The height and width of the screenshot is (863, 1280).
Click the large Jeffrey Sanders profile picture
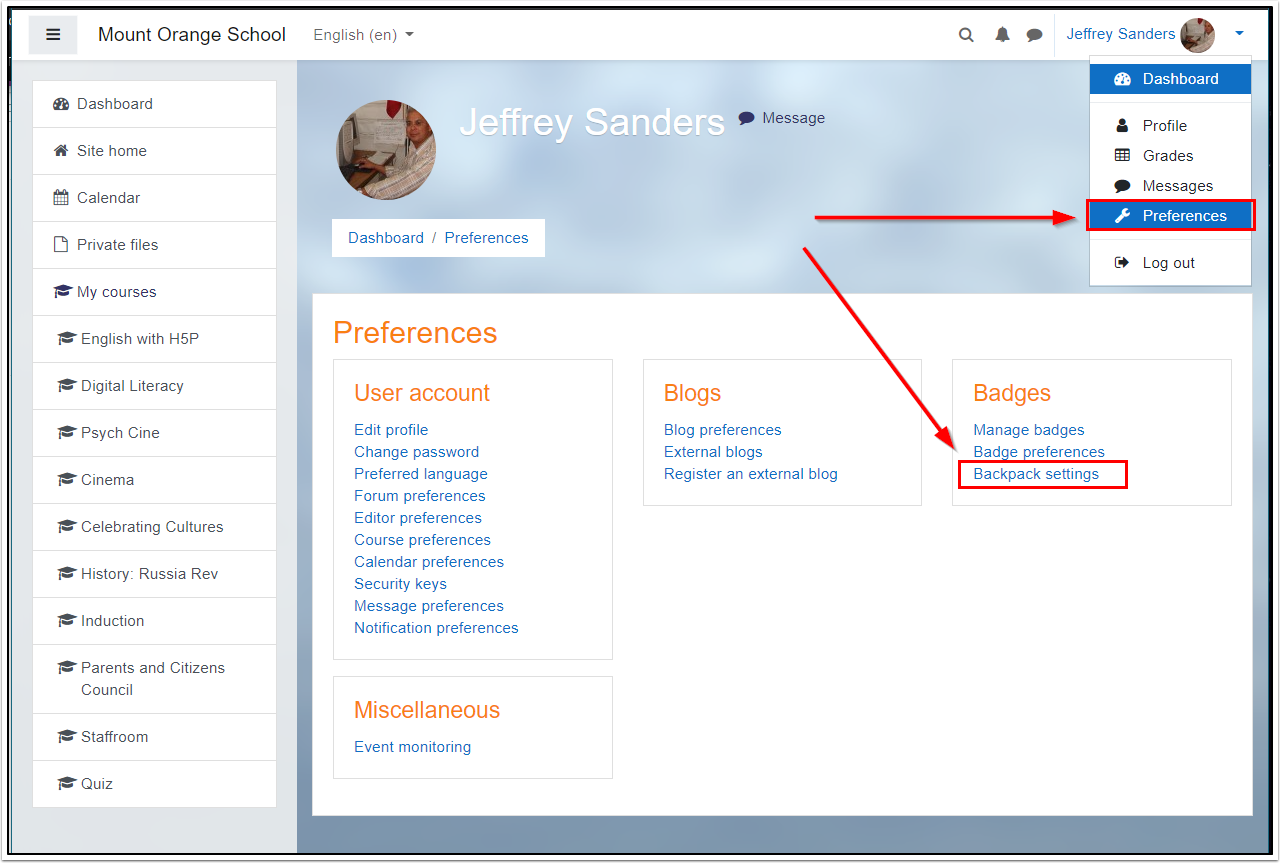(386, 150)
